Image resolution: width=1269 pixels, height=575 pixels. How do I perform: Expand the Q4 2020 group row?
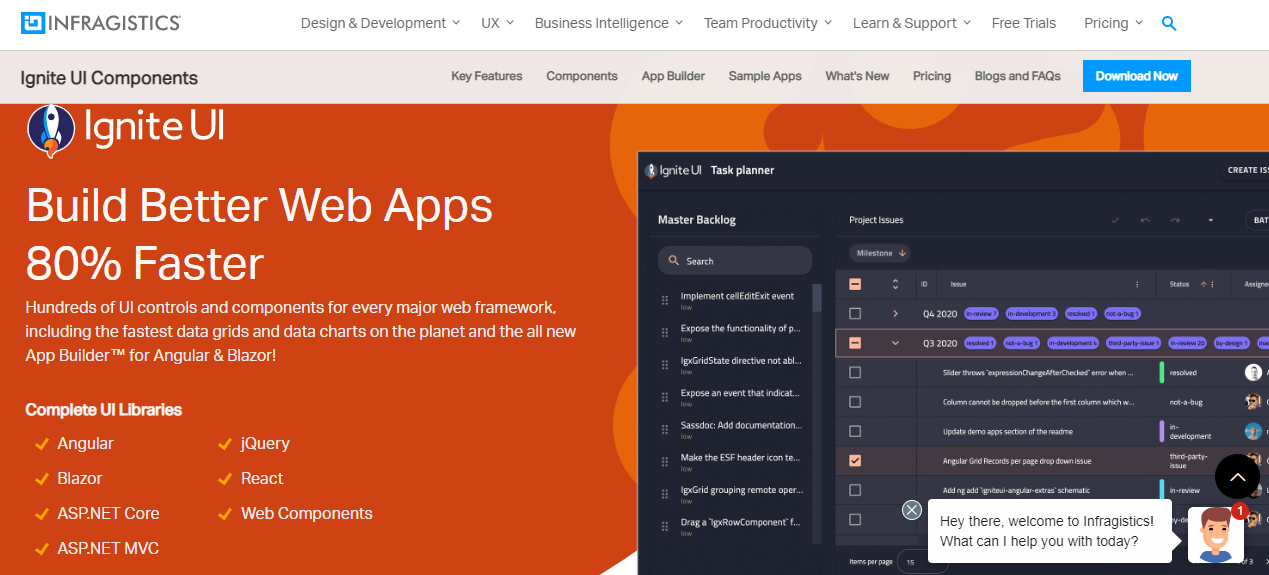click(895, 313)
